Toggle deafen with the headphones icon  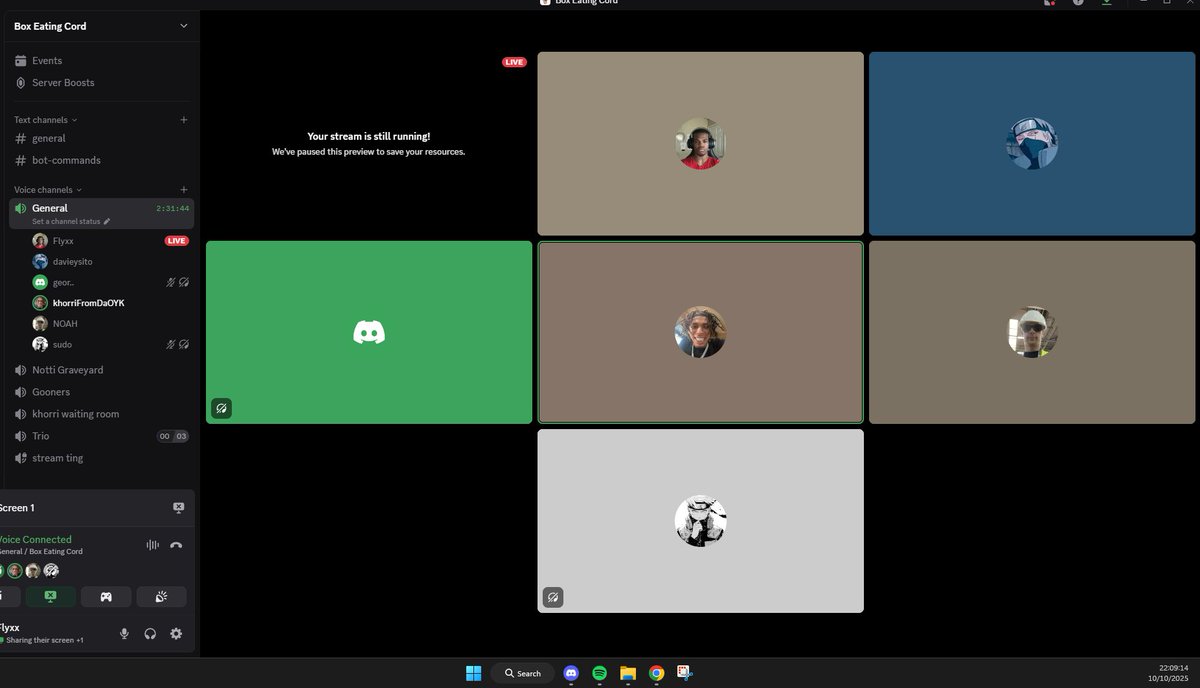click(150, 634)
